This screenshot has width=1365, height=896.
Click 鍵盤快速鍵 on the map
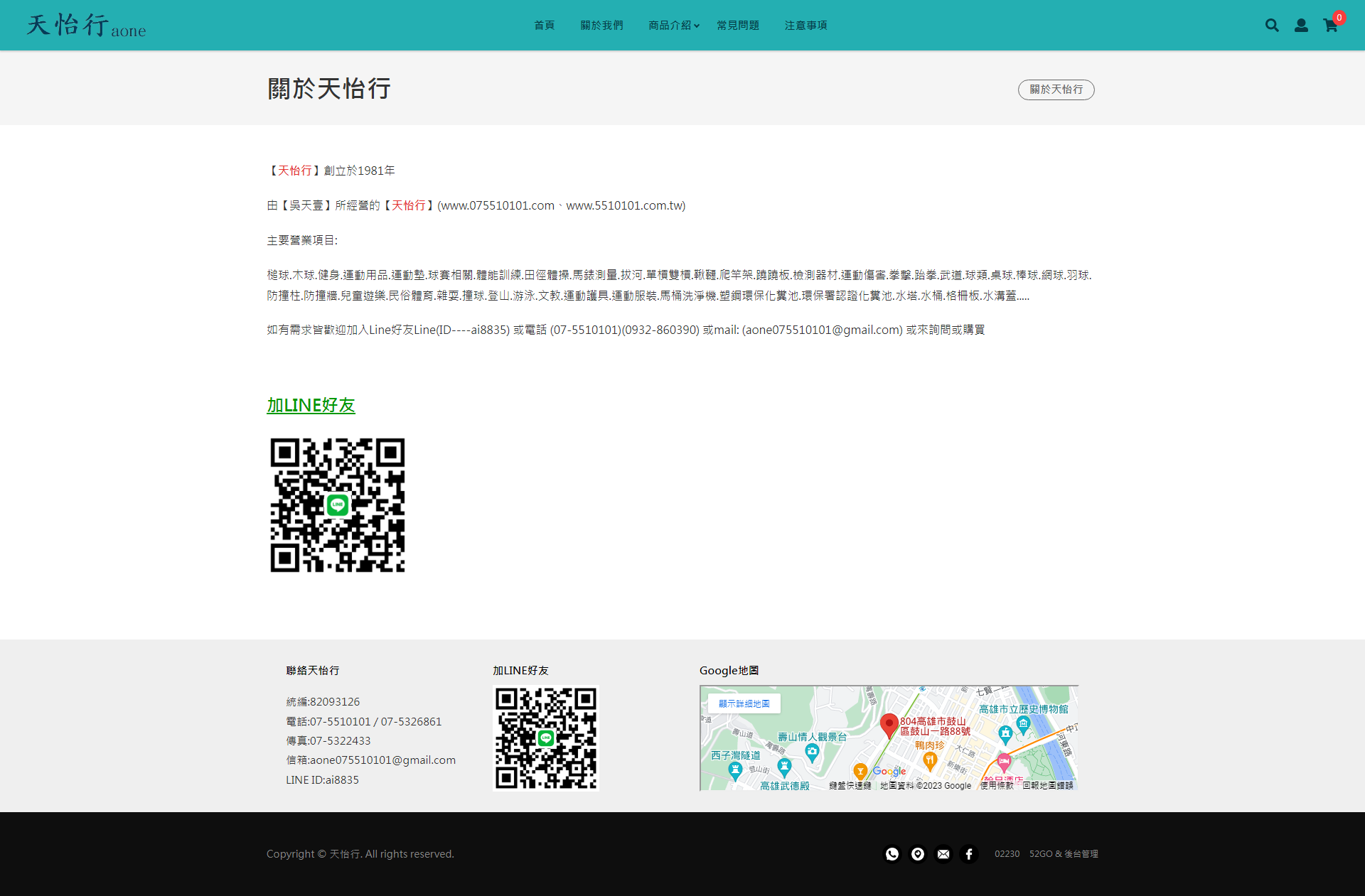(850, 785)
